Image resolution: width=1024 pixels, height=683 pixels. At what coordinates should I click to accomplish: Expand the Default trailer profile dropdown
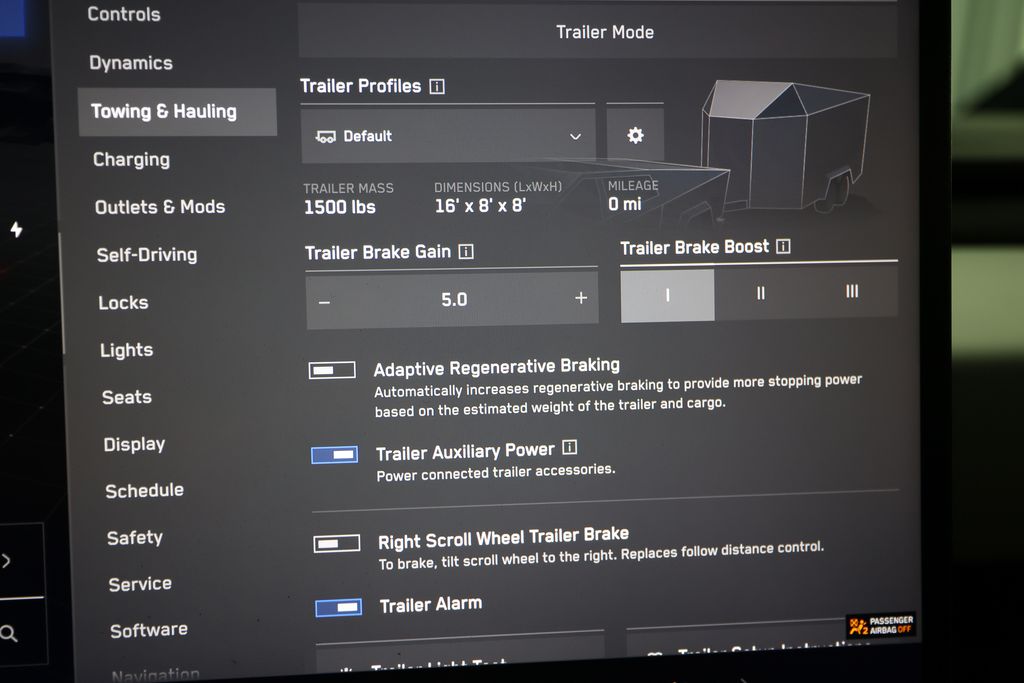pos(448,136)
